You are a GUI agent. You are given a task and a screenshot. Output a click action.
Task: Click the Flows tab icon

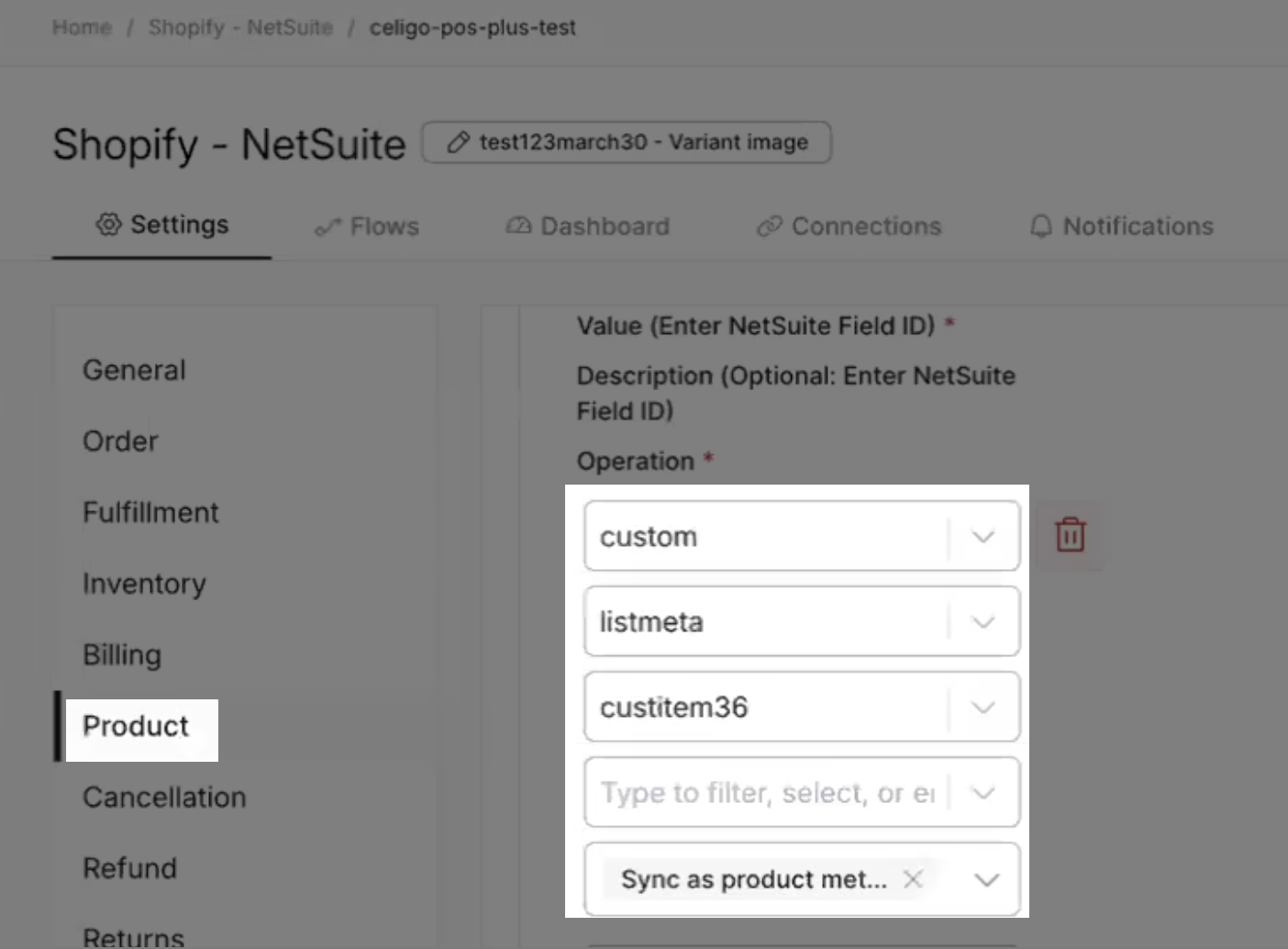point(327,226)
